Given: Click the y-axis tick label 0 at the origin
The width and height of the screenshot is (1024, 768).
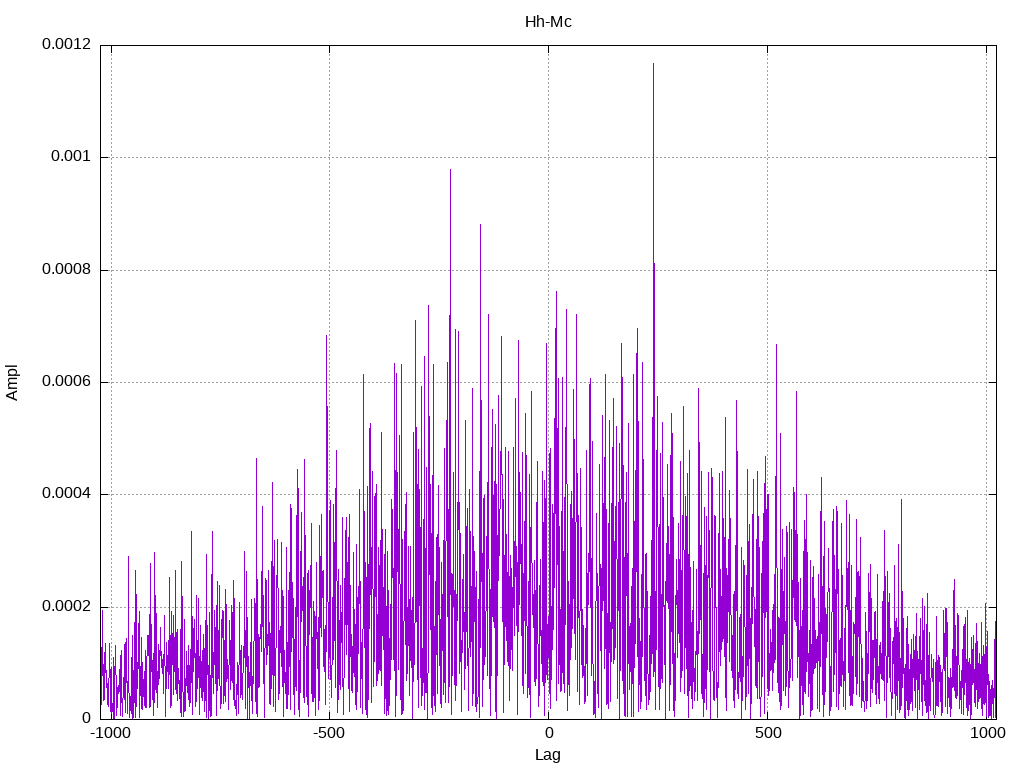Looking at the screenshot, I should (x=86, y=718).
